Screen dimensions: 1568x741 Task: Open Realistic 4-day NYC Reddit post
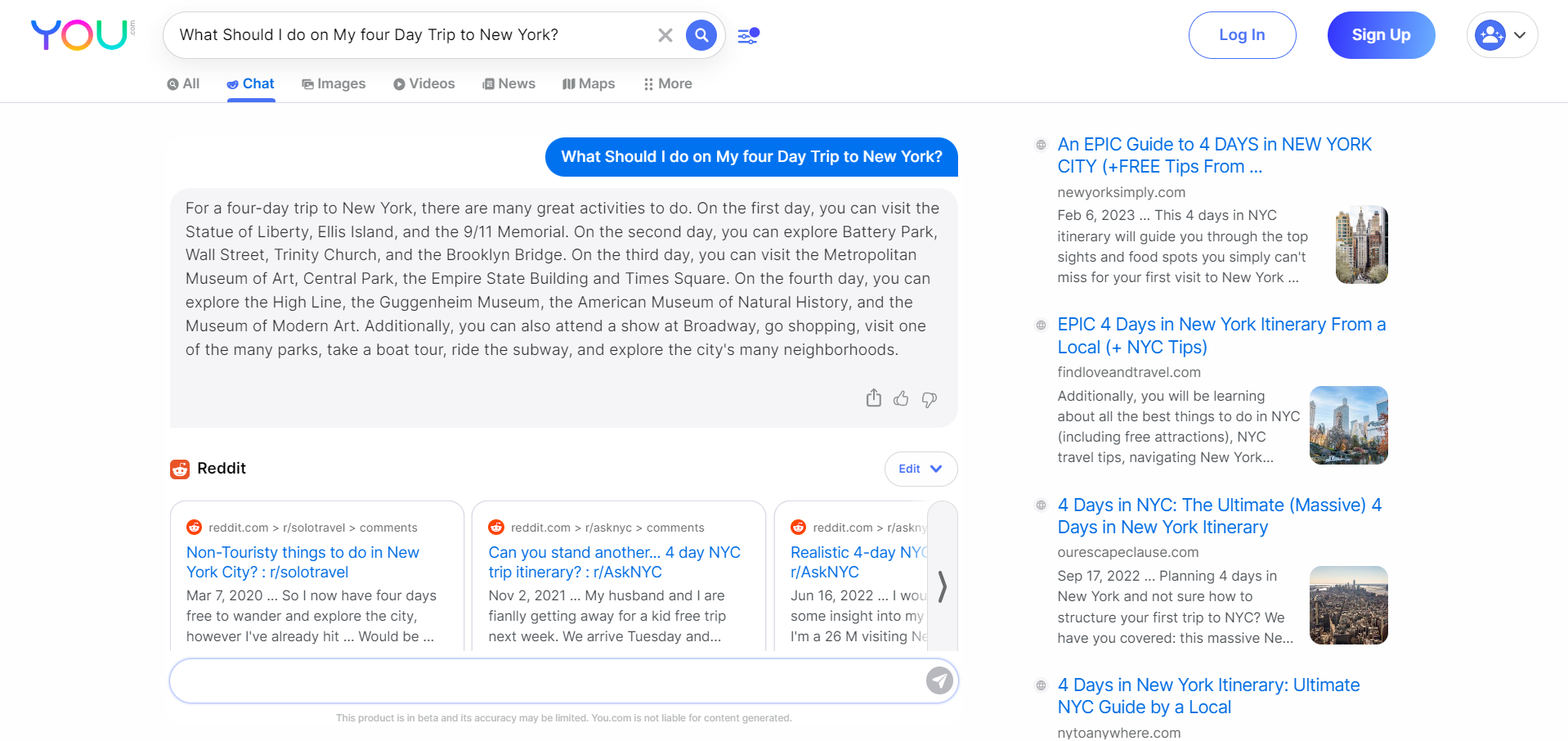(x=858, y=562)
